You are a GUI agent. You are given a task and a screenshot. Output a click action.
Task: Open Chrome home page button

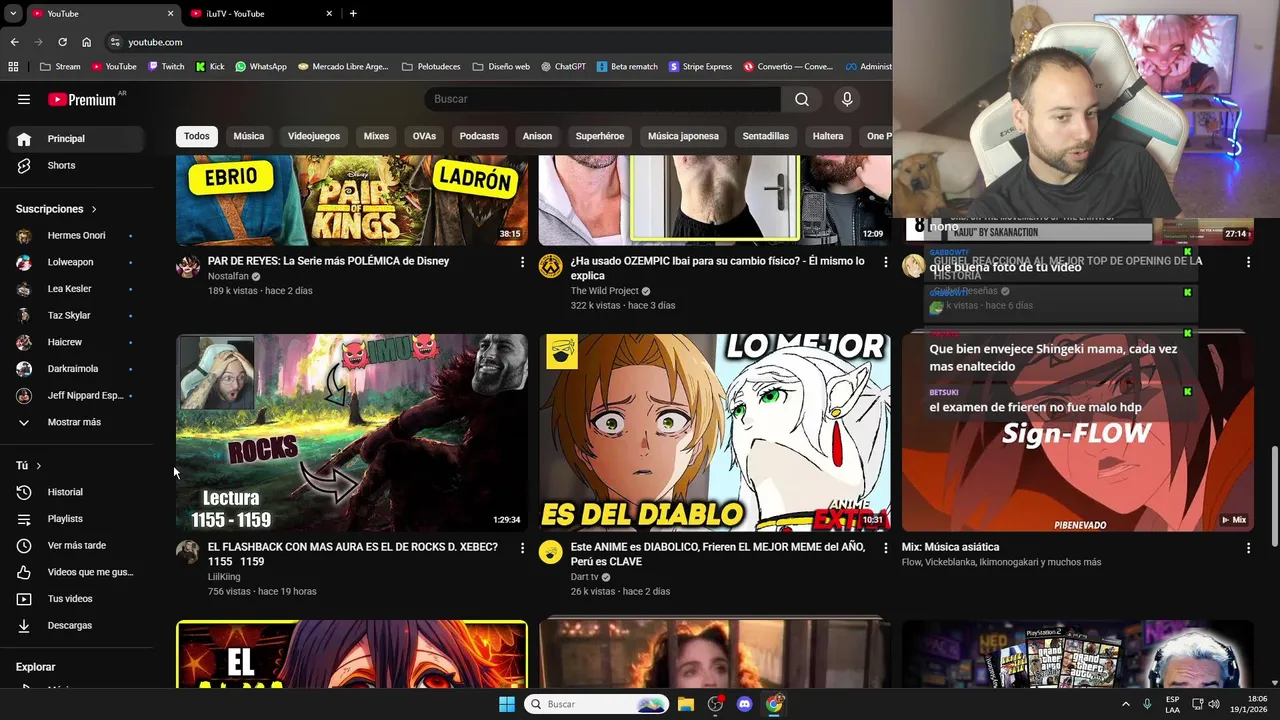tap(87, 42)
